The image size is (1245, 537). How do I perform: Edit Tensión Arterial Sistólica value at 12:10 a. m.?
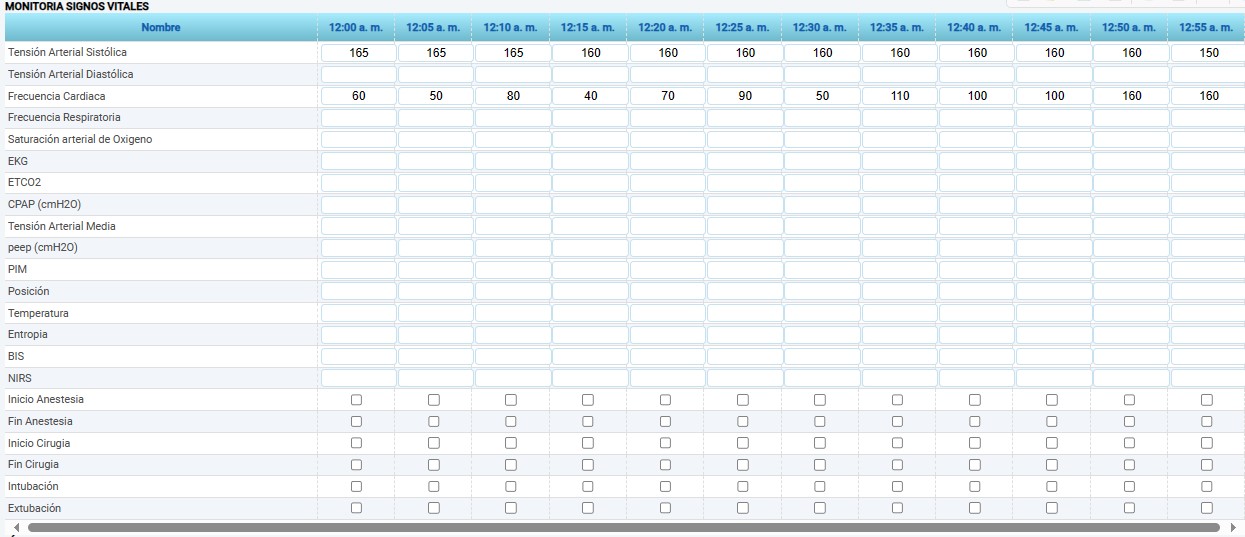pyautogui.click(x=513, y=53)
